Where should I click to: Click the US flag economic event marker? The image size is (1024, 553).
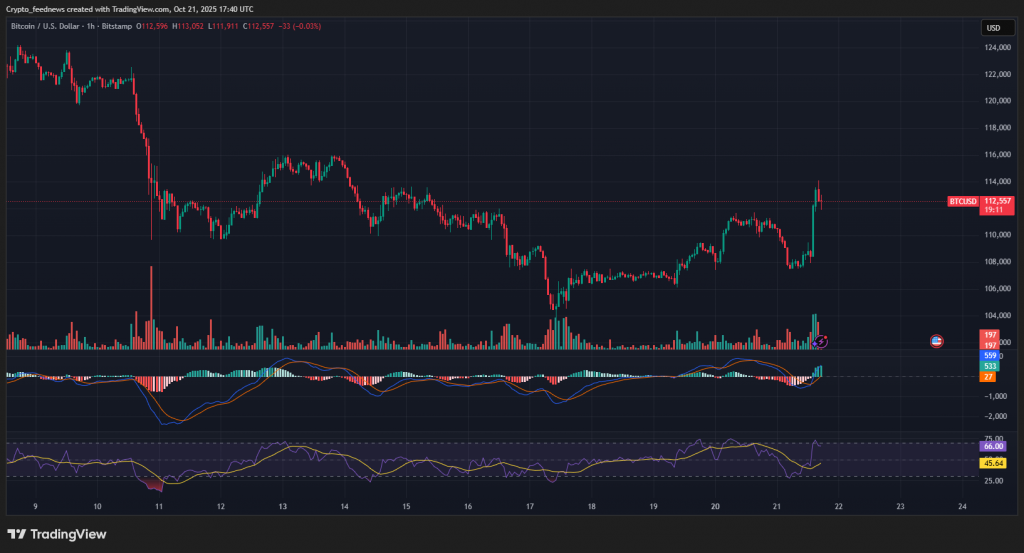[x=937, y=341]
